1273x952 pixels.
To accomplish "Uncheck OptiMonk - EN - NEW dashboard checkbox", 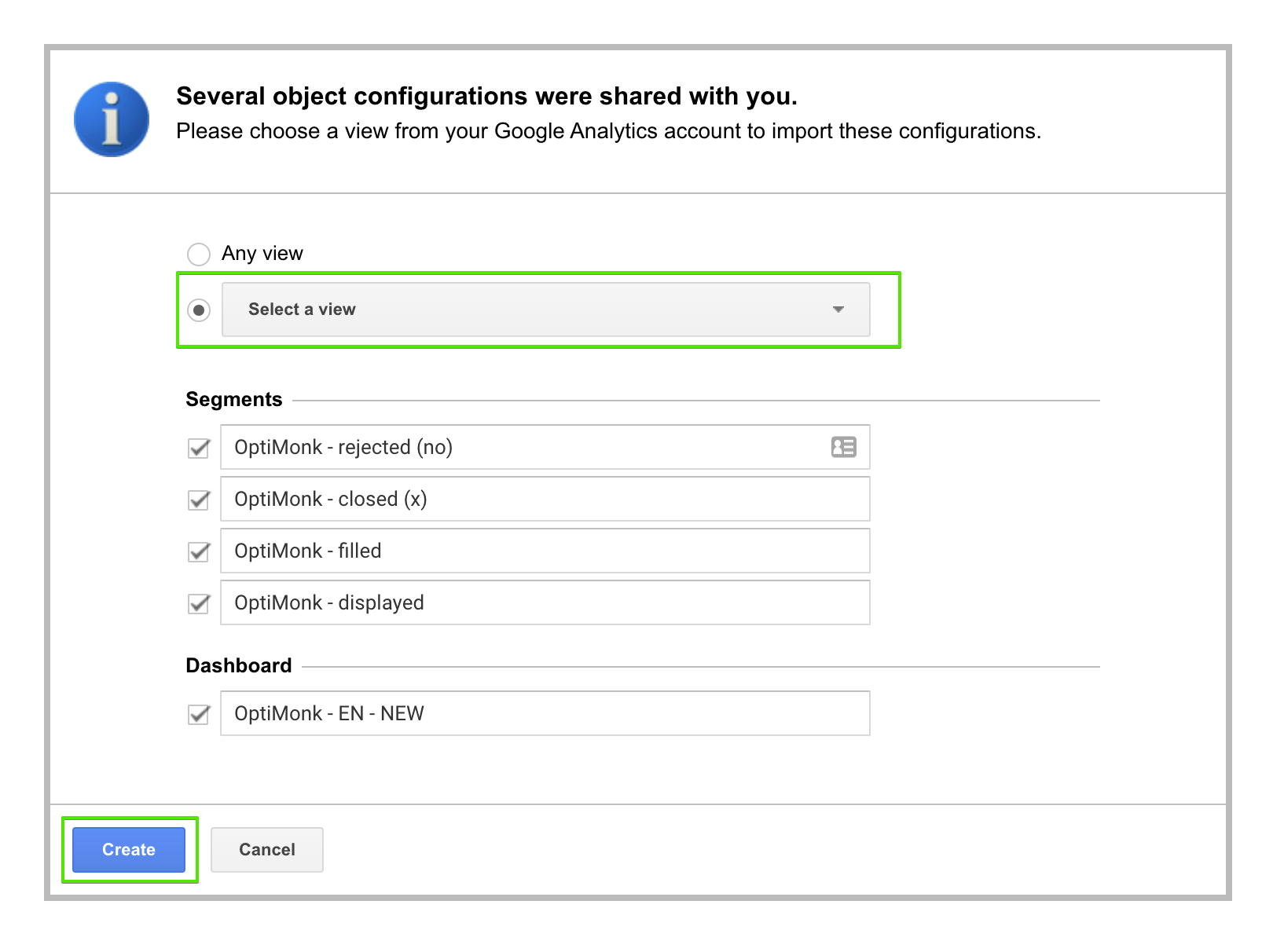I will tap(200, 714).
